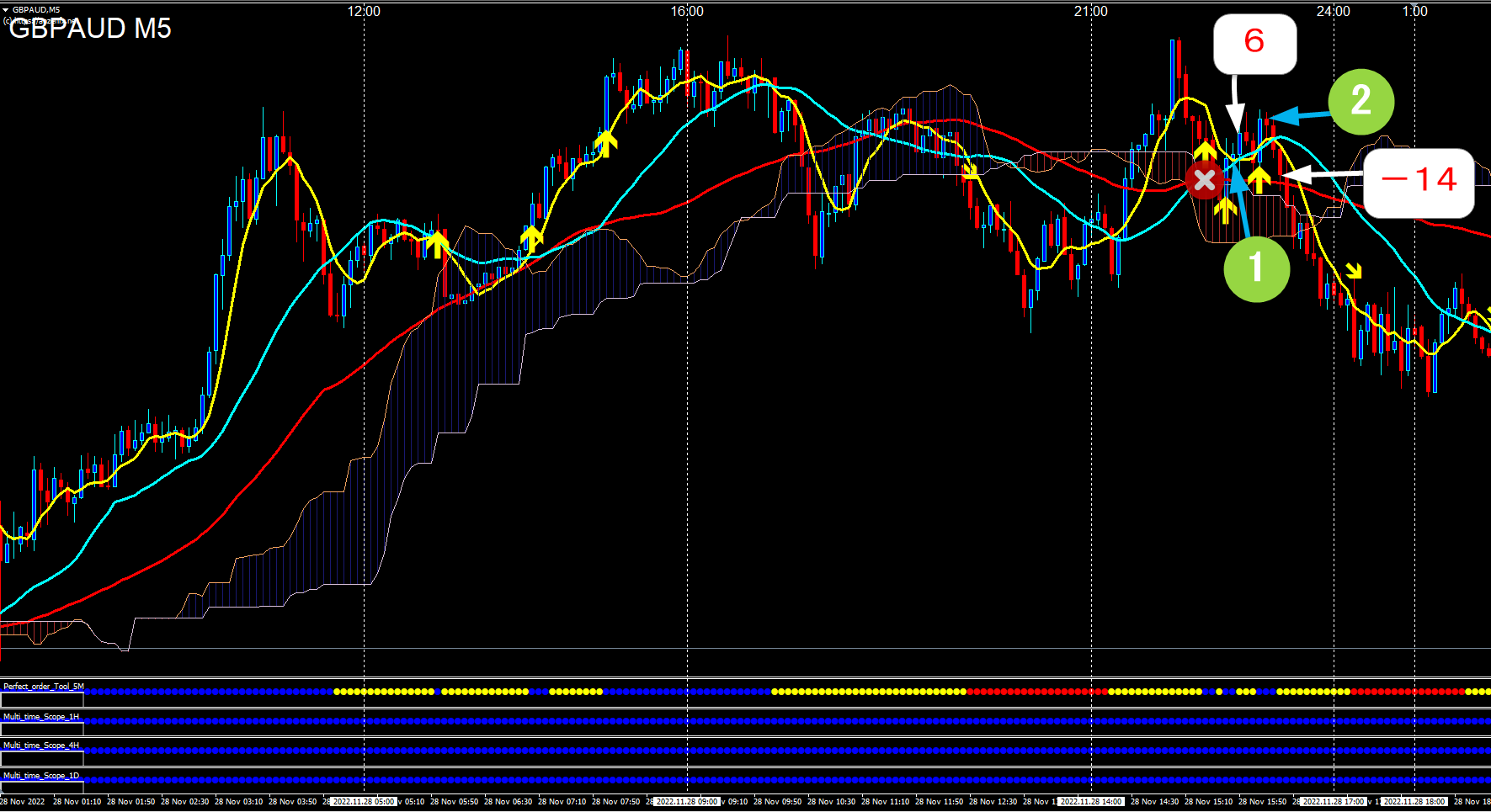1491x812 pixels.
Task: Click the 2022.11.28 18:00 highlighted date marker
Action: pos(1414,802)
